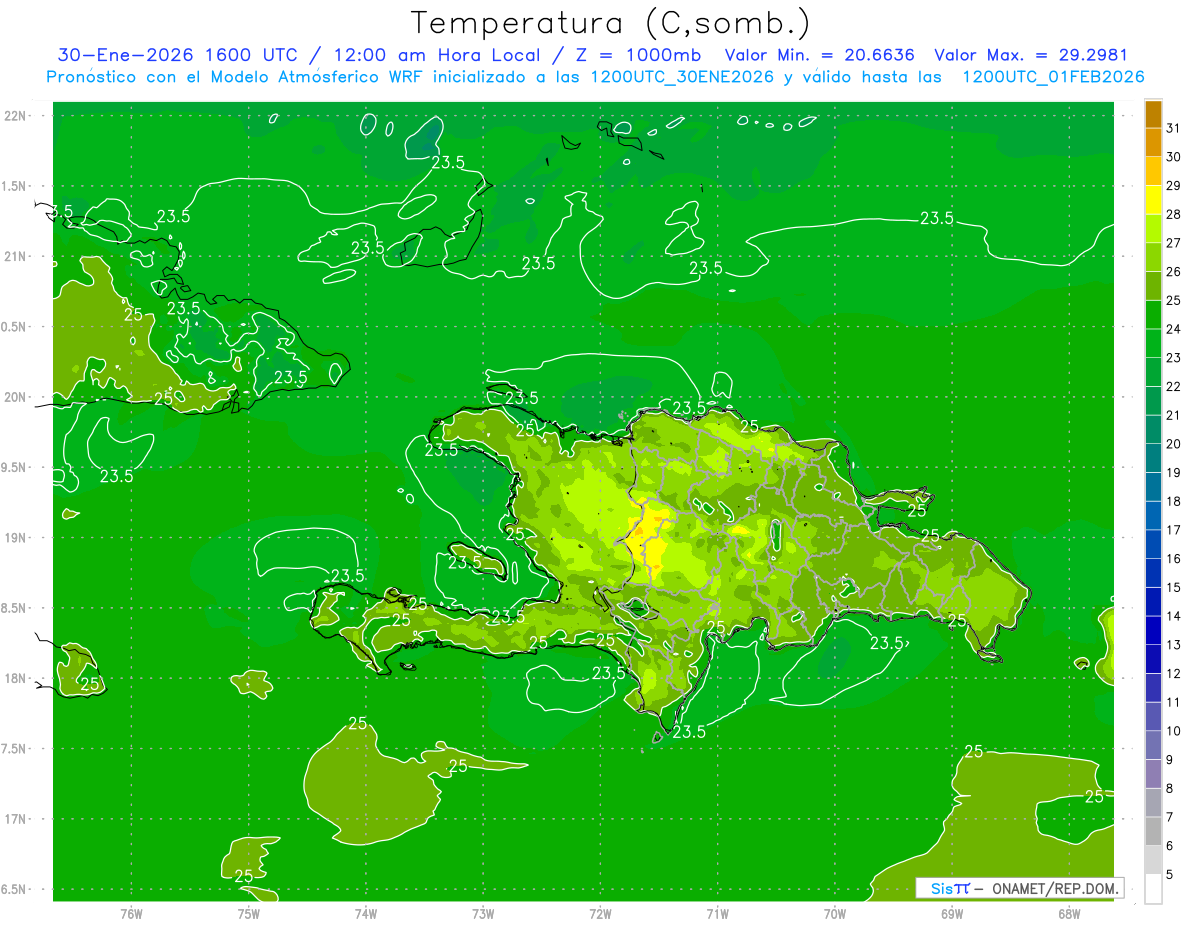Viewport: 1200px width, 927px height.
Task: Select the "1200UTC_30ENE2026" initialization time
Action: click(682, 77)
